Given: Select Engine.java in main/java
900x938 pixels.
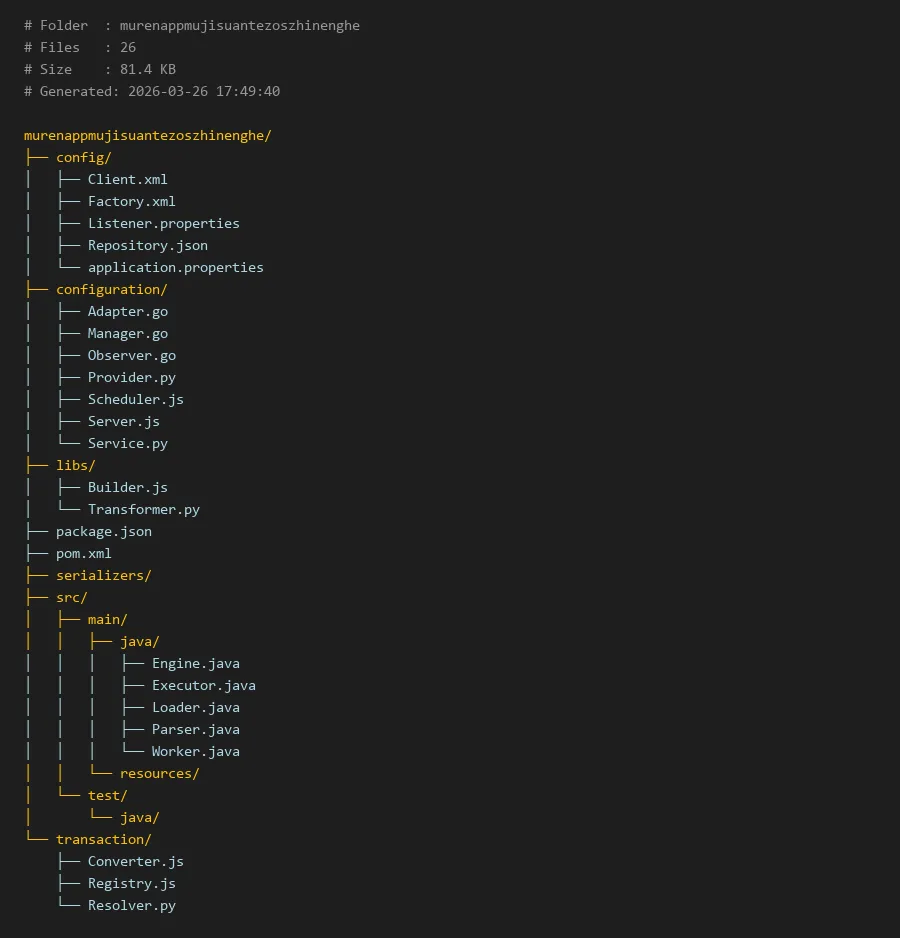Looking at the screenshot, I should point(195,663).
